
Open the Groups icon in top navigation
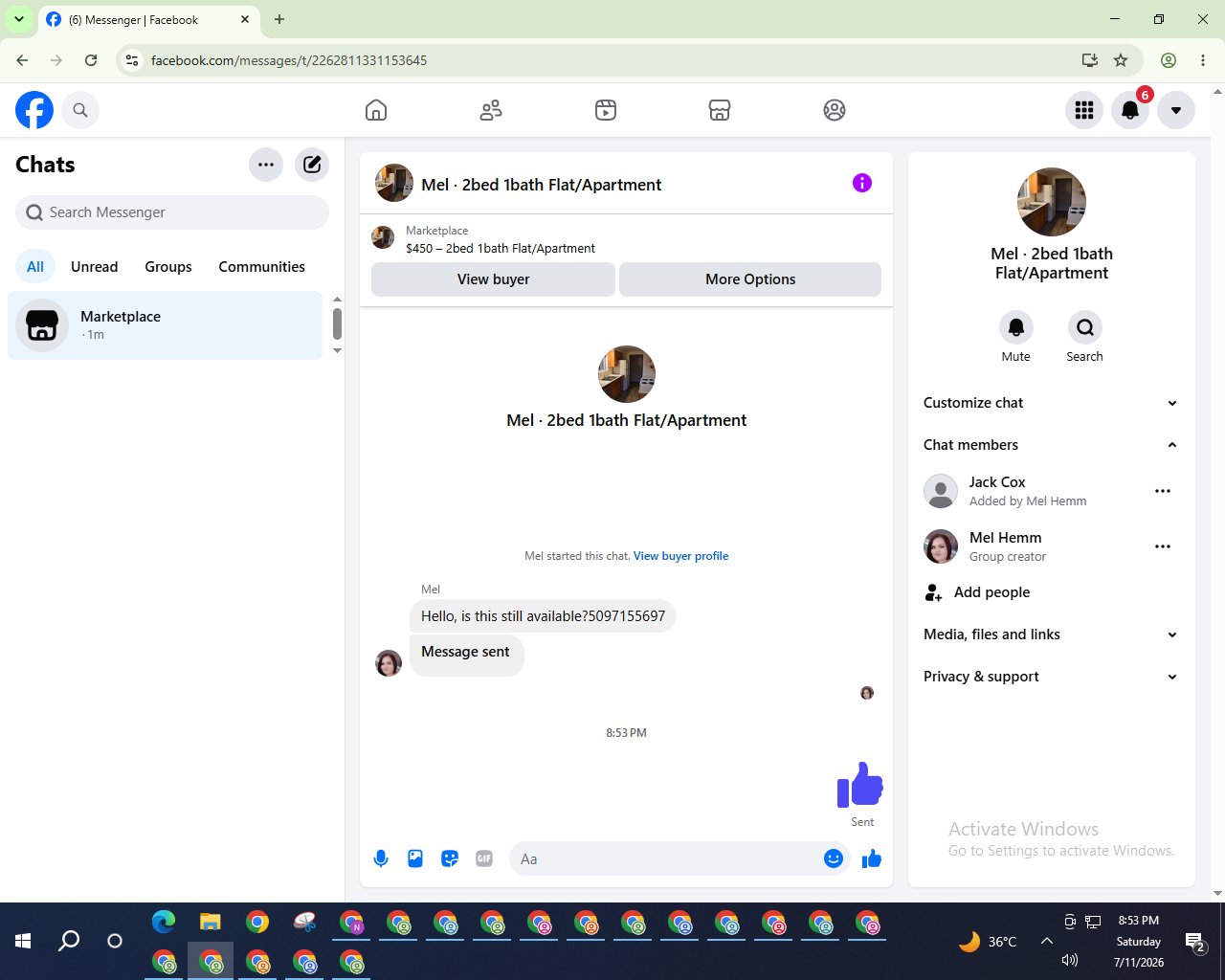(x=835, y=110)
